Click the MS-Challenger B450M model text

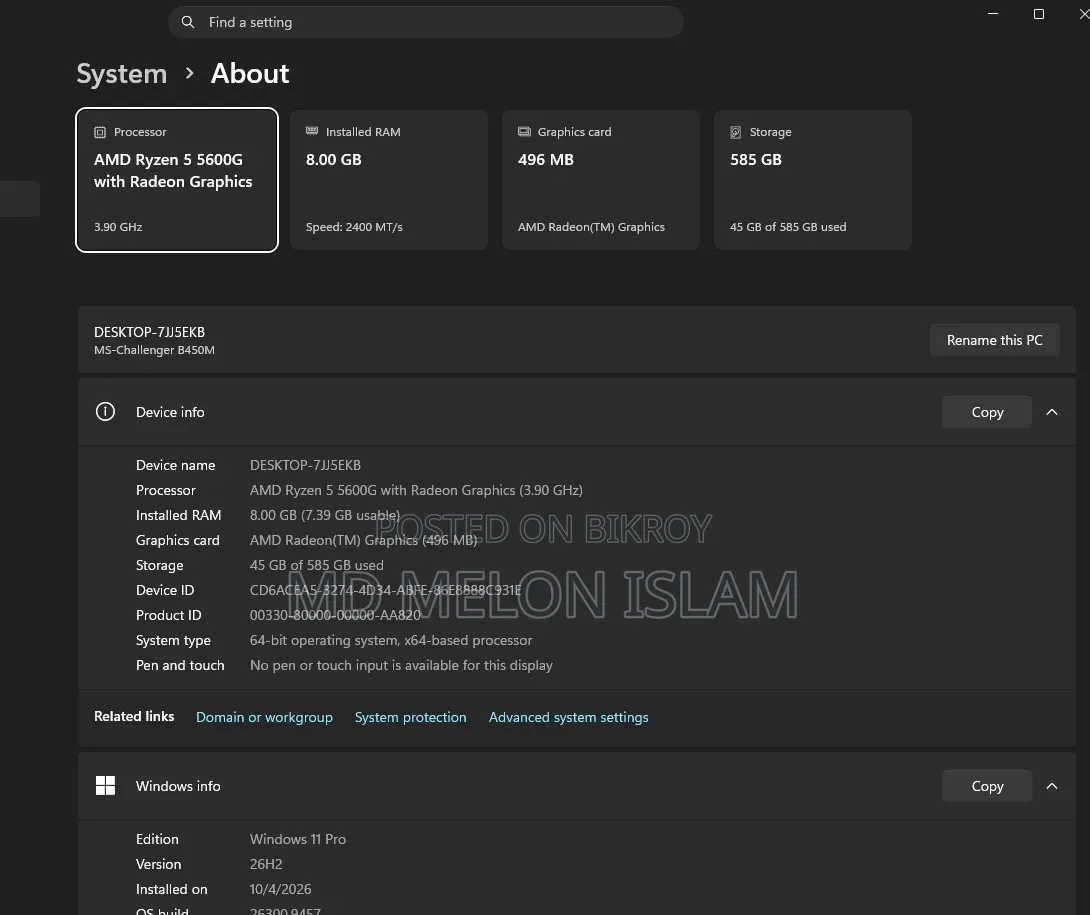click(154, 350)
